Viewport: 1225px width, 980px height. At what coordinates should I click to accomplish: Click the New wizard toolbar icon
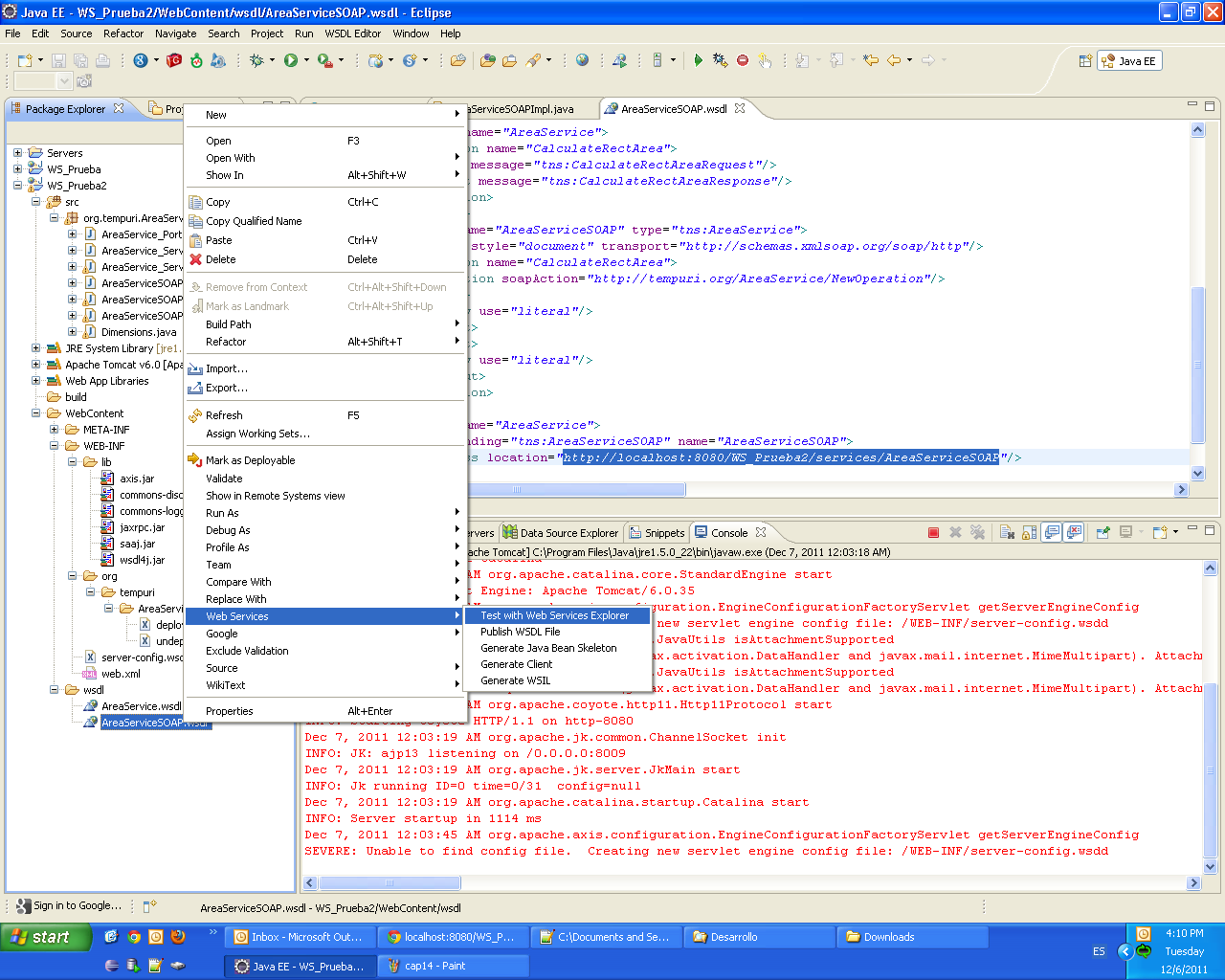[25, 60]
